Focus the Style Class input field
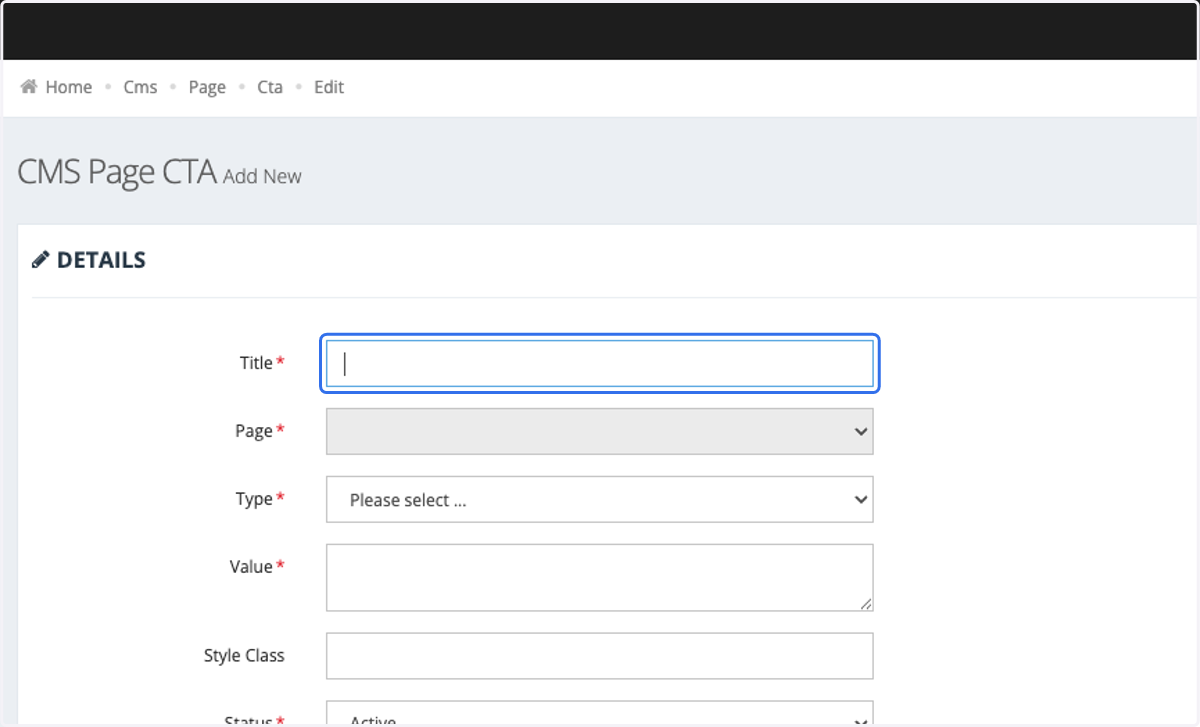The height and width of the screenshot is (727, 1200). 600,656
